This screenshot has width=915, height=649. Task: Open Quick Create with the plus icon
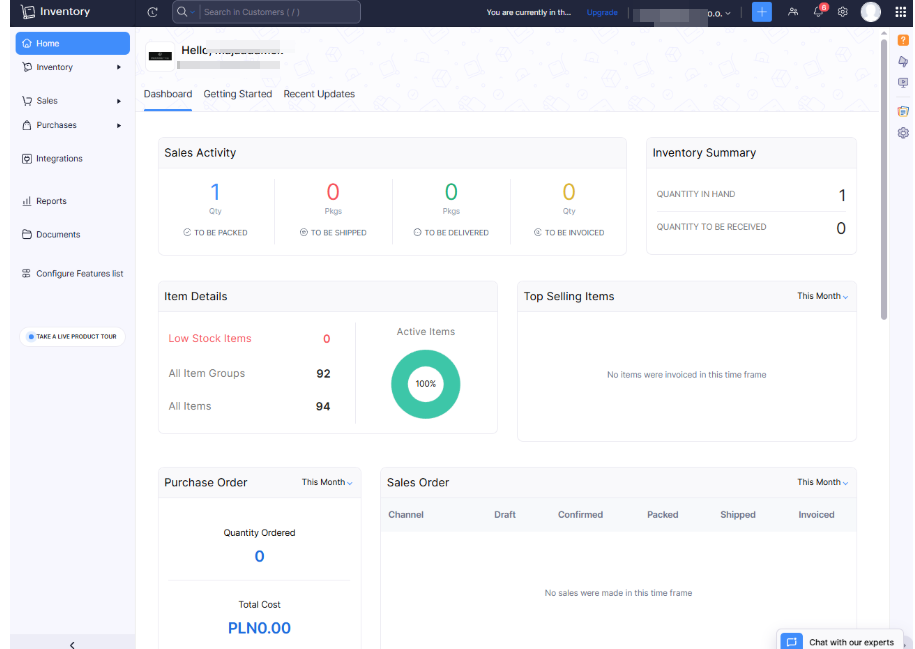click(x=761, y=11)
